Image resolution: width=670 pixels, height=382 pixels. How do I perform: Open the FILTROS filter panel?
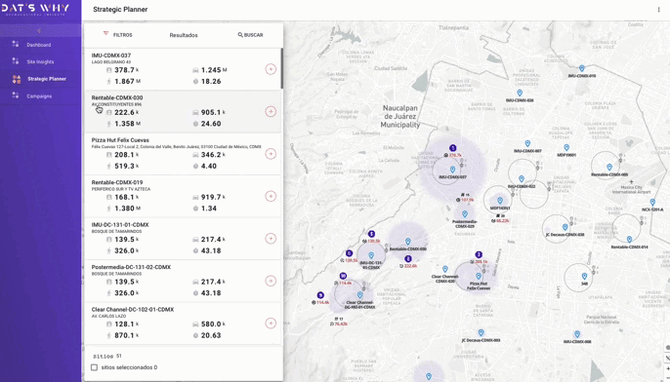(x=118, y=35)
